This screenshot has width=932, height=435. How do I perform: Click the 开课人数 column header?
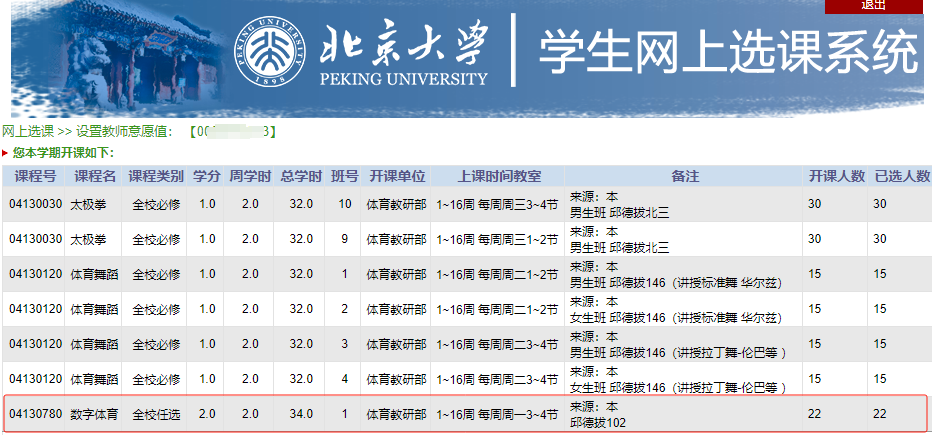tap(836, 176)
